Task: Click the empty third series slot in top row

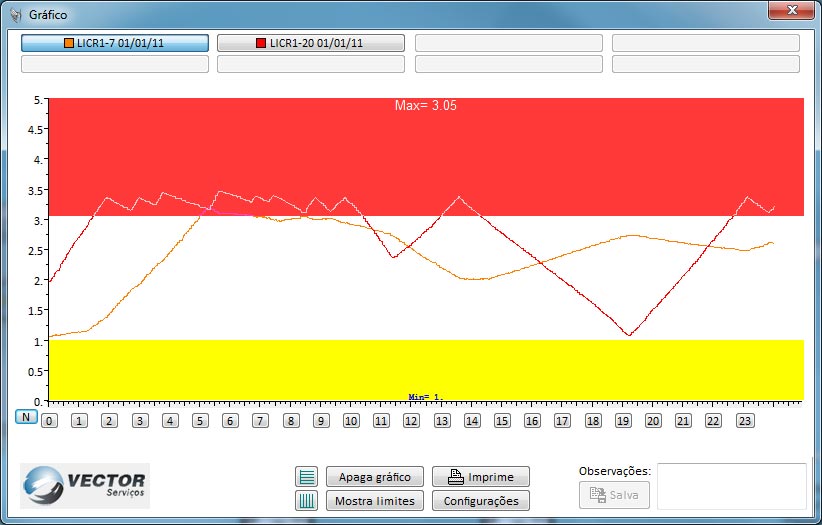Action: [x=508, y=44]
